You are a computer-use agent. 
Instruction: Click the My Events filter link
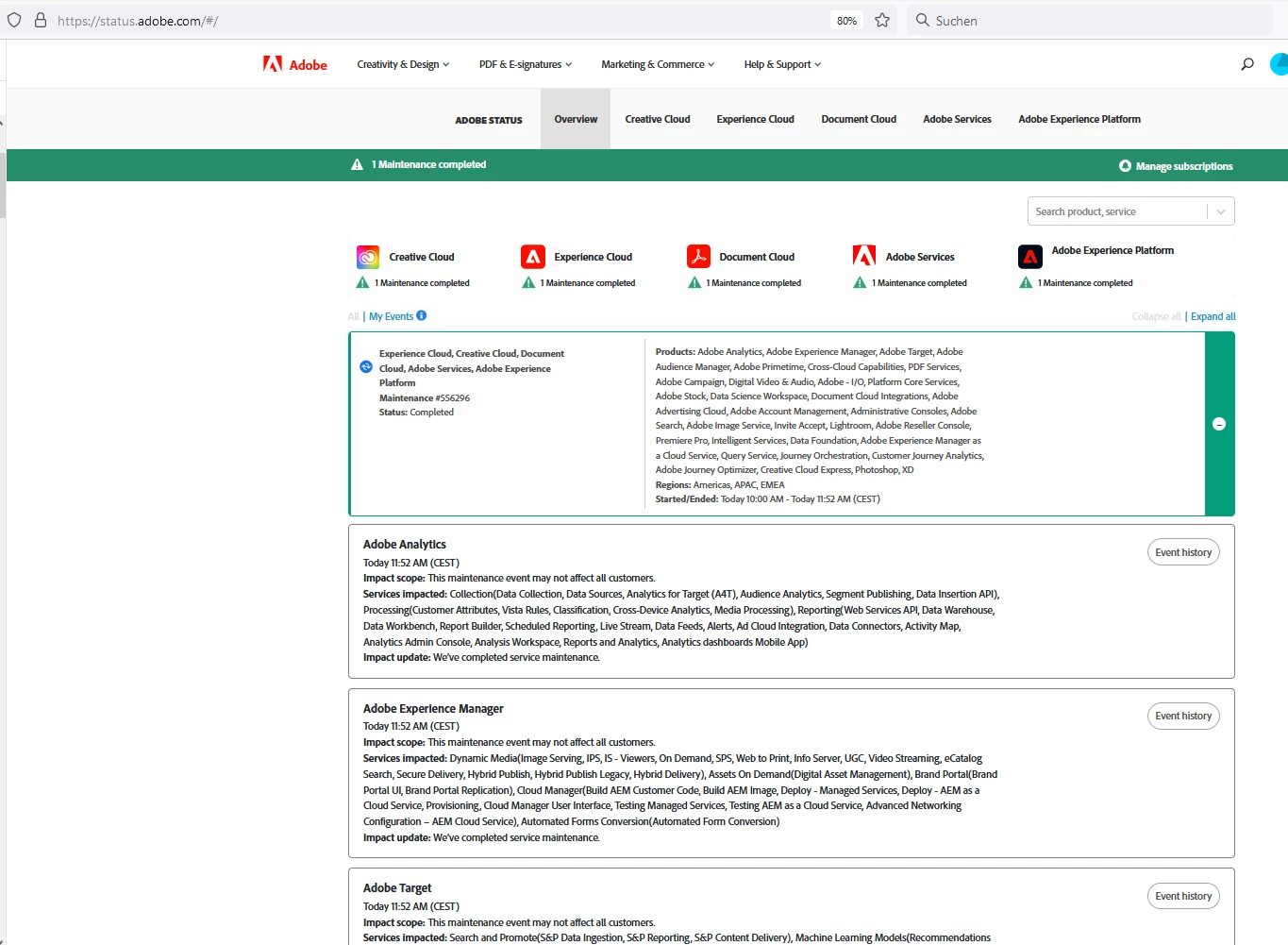[x=391, y=316]
